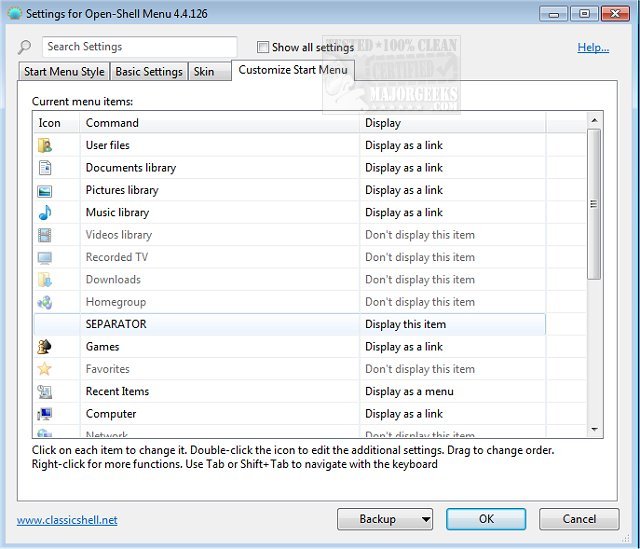Click the vertical scrollbar thumb
This screenshot has width=640, height=549.
[x=594, y=204]
